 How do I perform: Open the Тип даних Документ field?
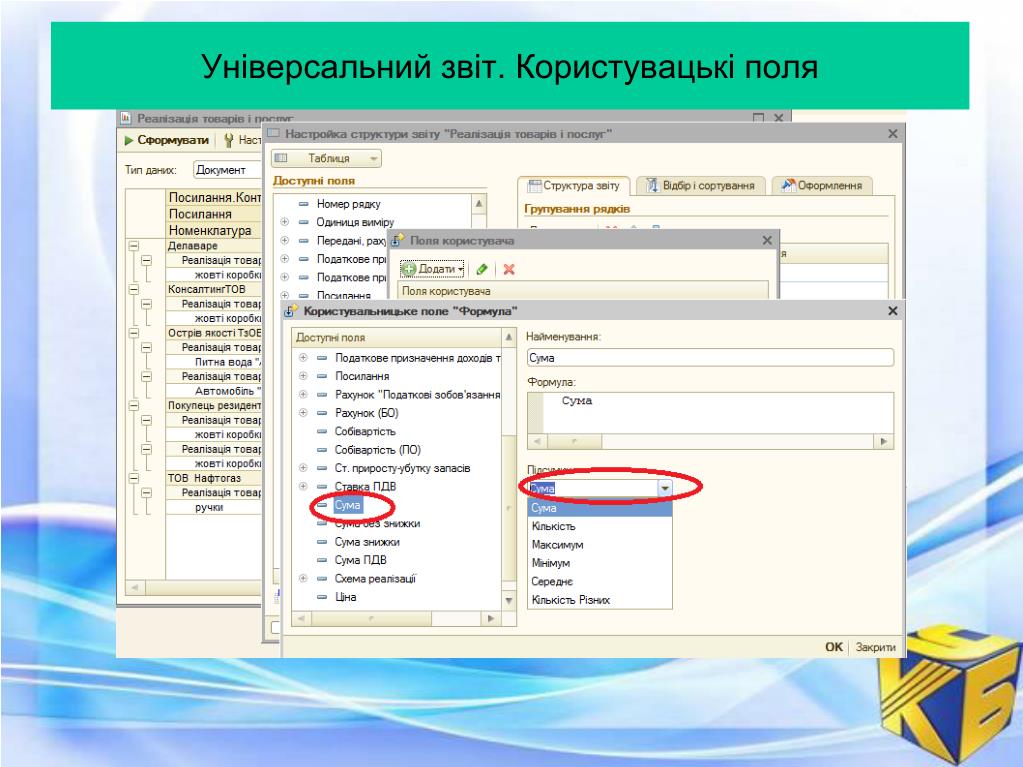(x=227, y=170)
